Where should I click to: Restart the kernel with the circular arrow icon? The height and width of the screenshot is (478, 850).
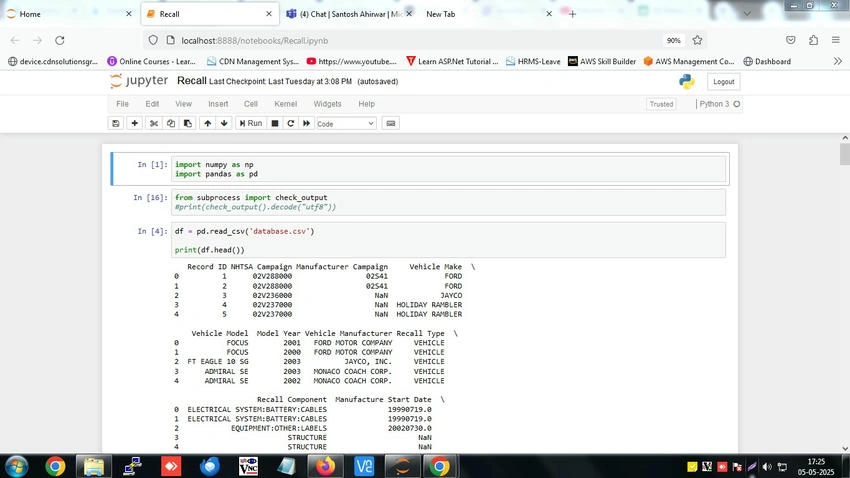click(x=291, y=124)
